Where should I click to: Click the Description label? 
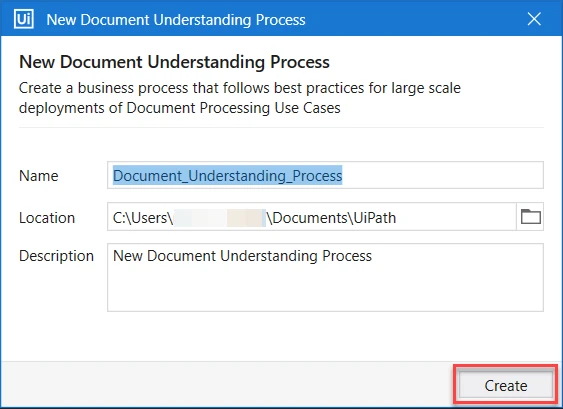coord(56,256)
